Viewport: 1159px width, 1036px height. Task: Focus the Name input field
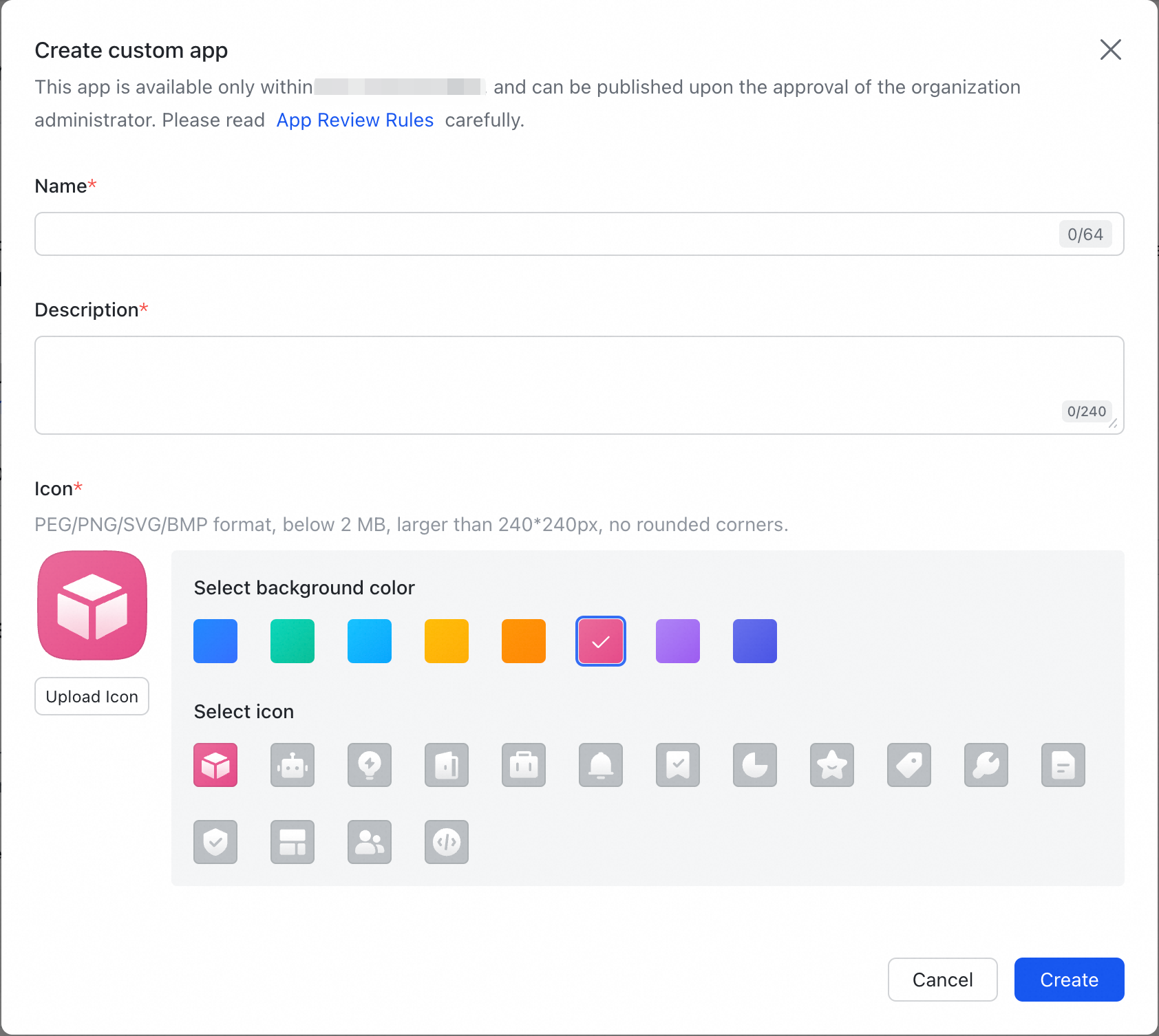[x=544, y=234]
